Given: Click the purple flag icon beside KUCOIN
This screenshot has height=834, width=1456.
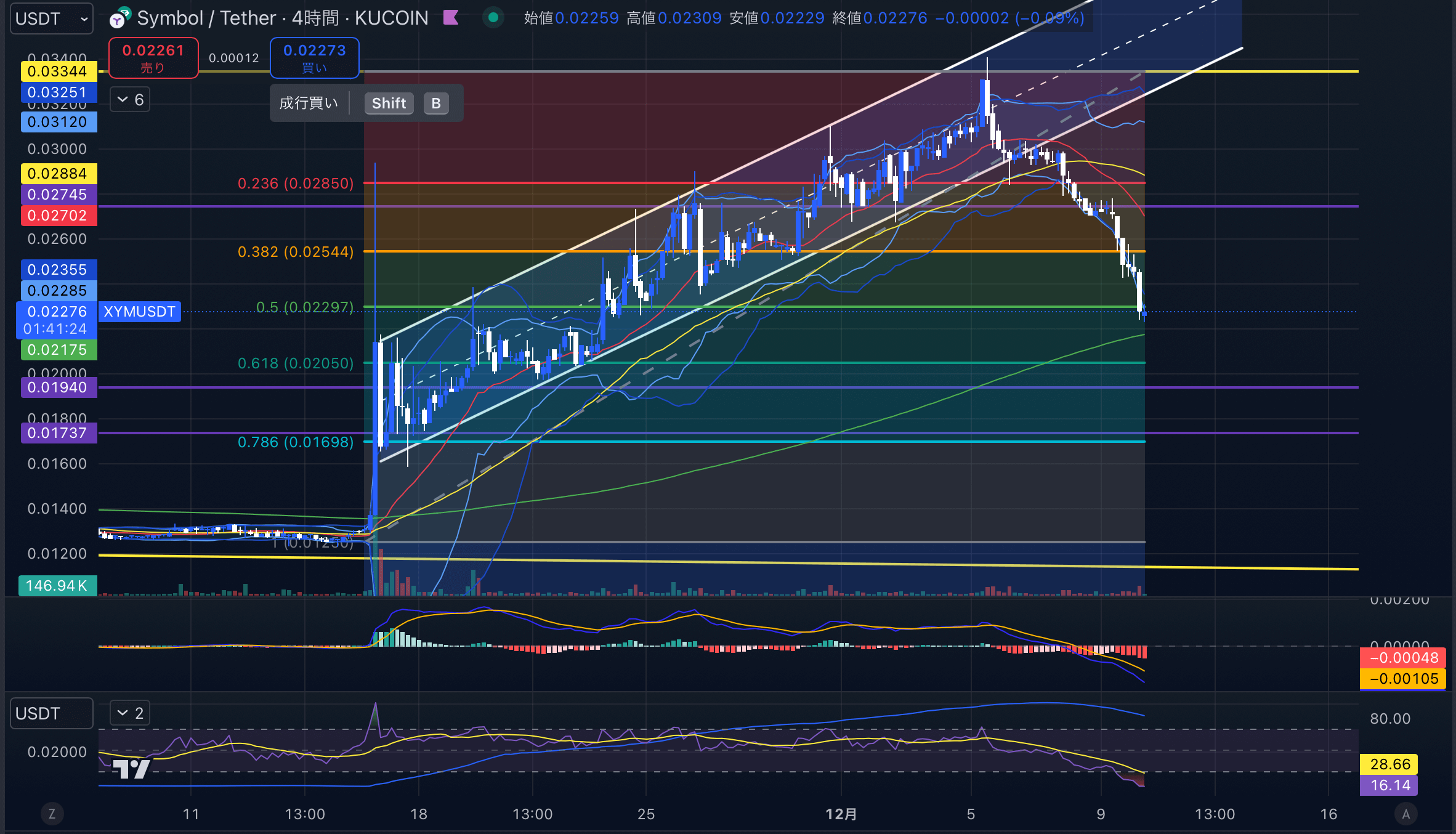Looking at the screenshot, I should 451,17.
